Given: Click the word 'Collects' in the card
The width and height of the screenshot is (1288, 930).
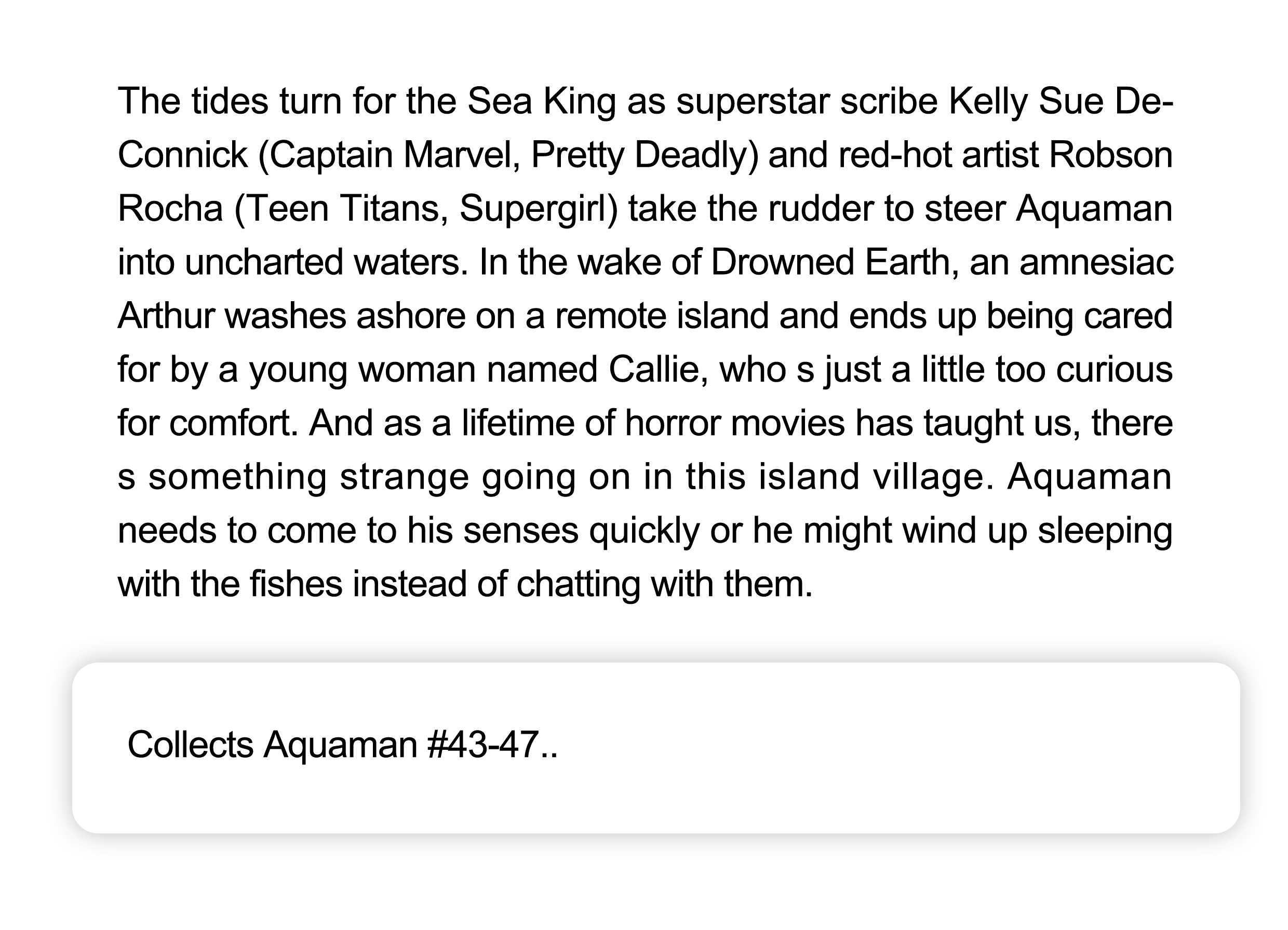Looking at the screenshot, I should [190, 744].
